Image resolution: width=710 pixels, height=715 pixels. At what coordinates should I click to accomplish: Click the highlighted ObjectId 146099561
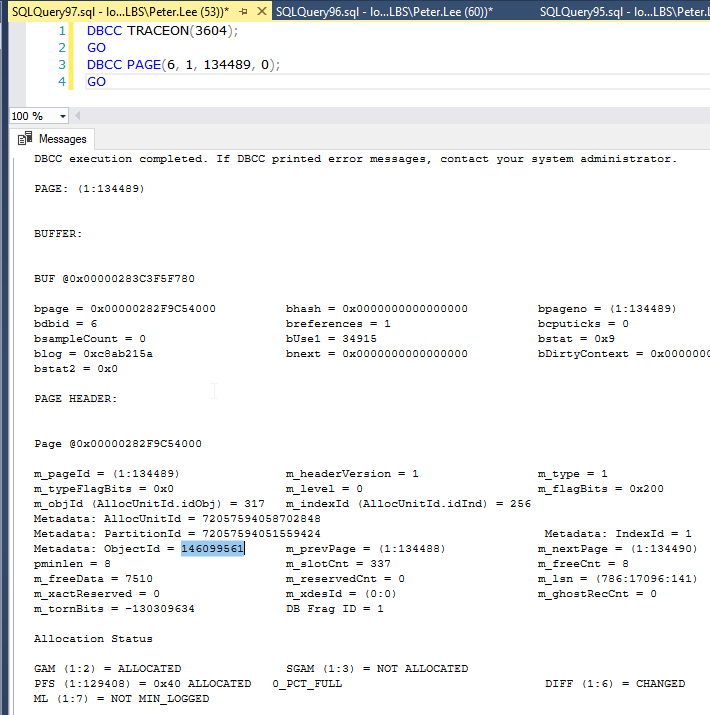(212, 548)
